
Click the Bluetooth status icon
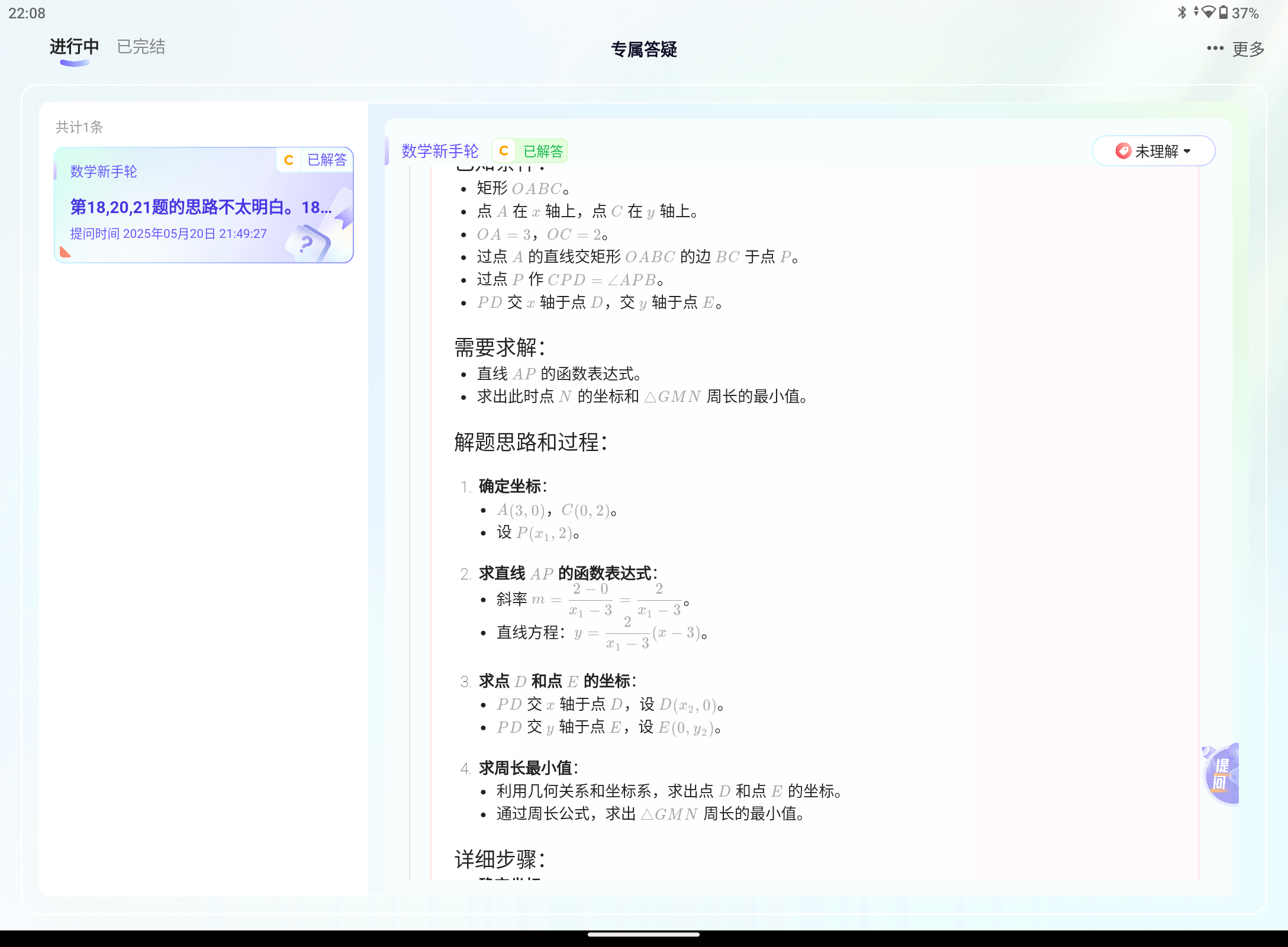coord(1181,12)
